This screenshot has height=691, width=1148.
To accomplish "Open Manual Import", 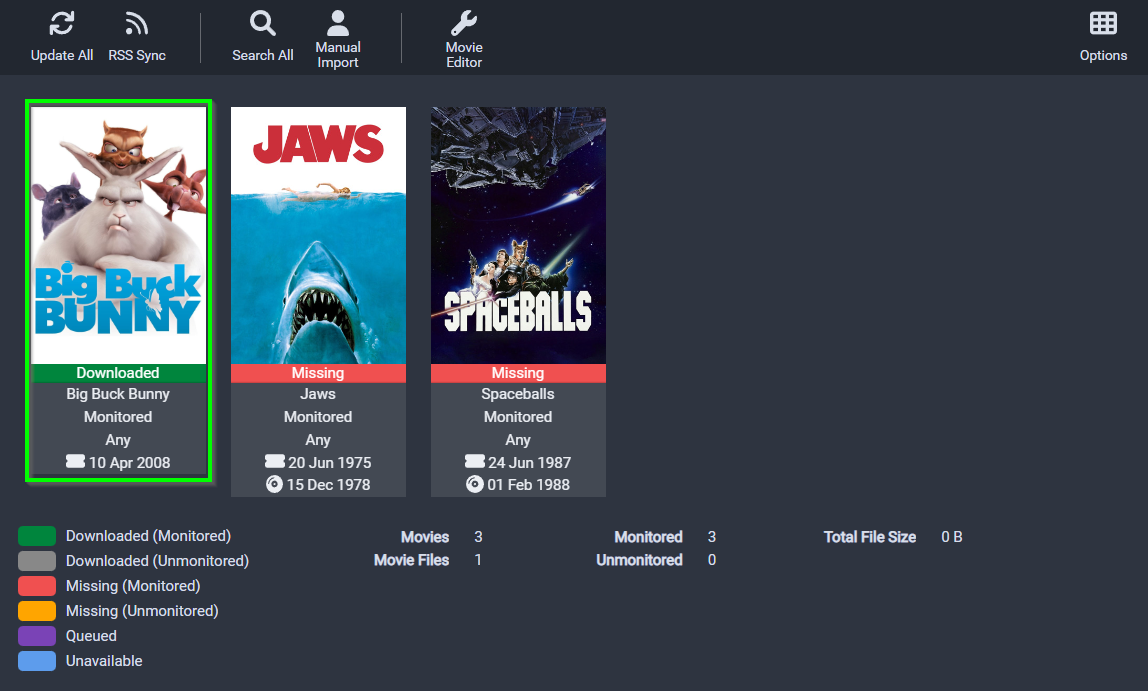I will (x=338, y=22).
